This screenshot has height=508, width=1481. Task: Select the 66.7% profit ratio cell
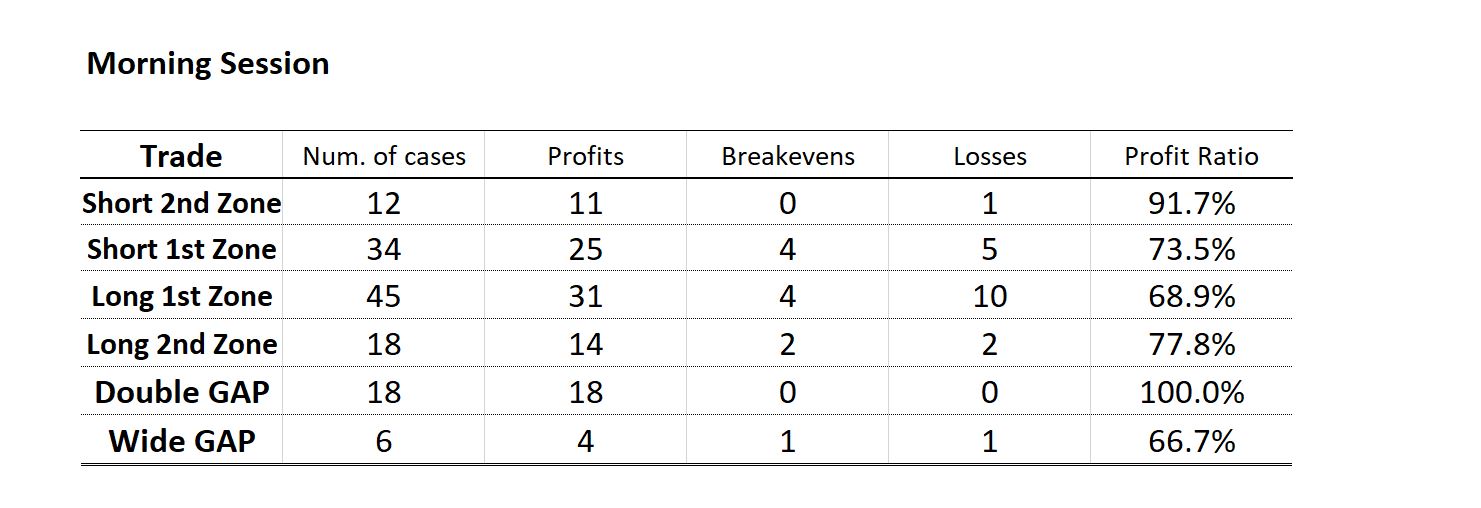(x=1191, y=441)
